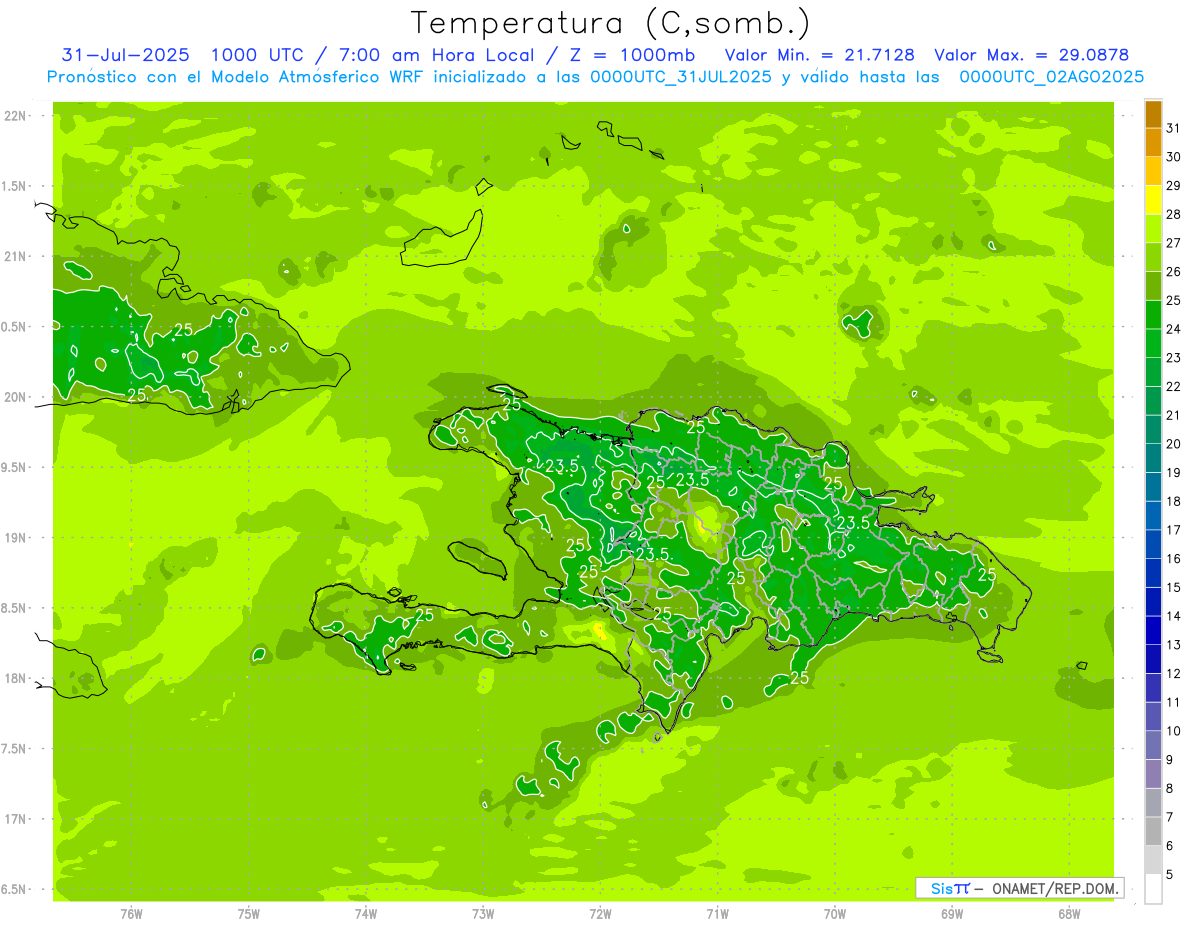Click the "22N" latitude label
This screenshot has height=927, width=1200.
[15, 115]
